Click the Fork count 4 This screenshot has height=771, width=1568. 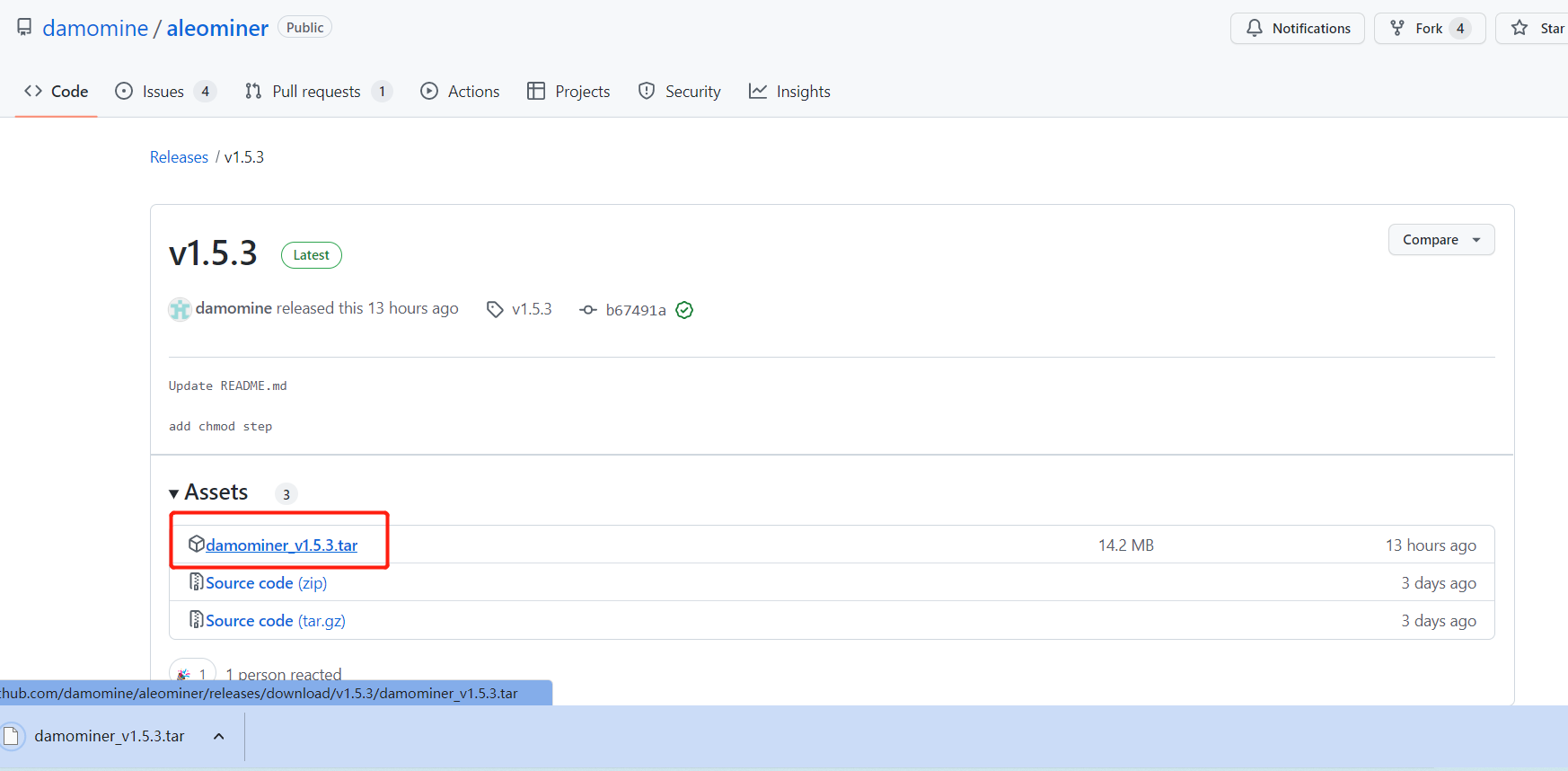tap(1460, 28)
